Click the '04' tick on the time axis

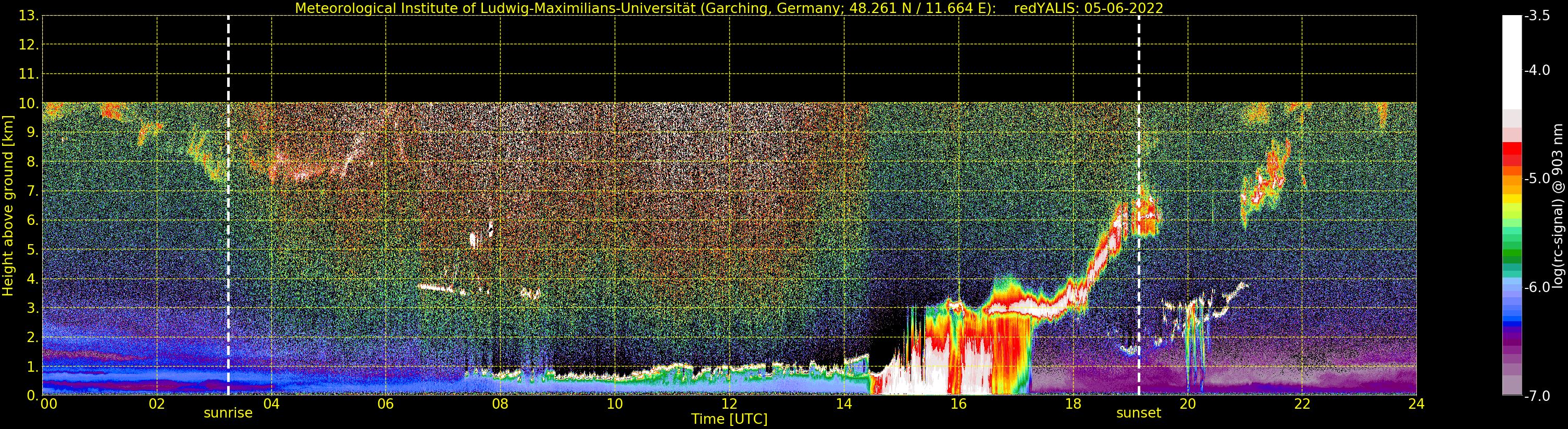click(271, 404)
